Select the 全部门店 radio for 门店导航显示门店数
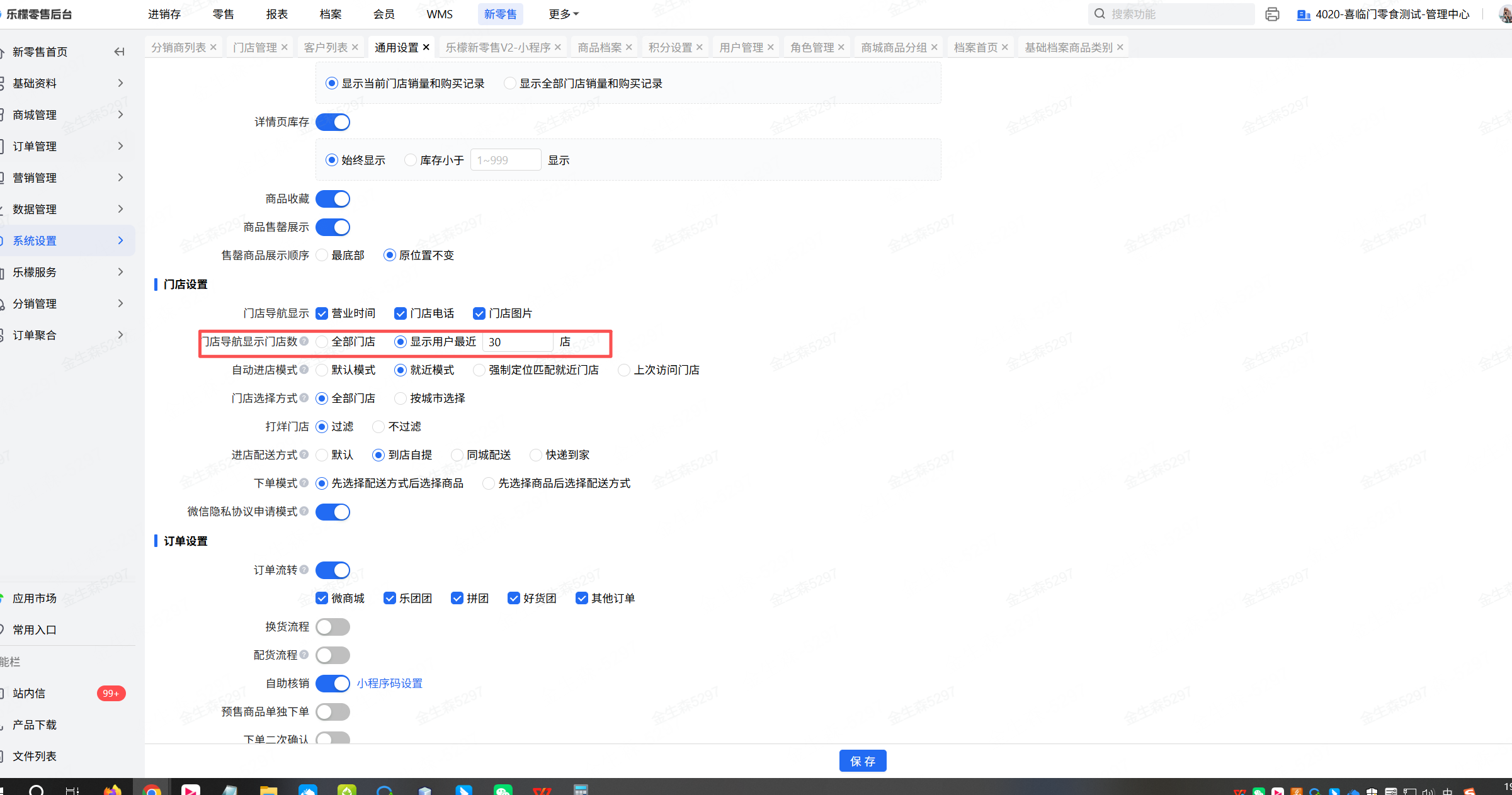 322,342
